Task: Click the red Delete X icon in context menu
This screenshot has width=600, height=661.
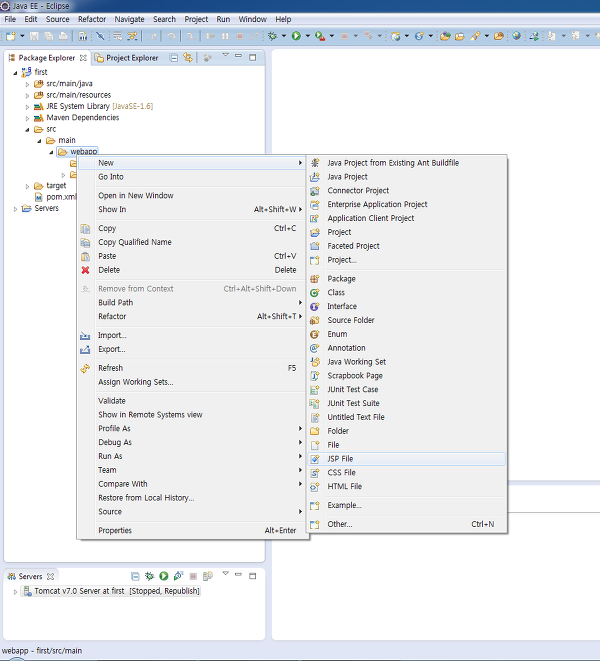Action: (85, 270)
